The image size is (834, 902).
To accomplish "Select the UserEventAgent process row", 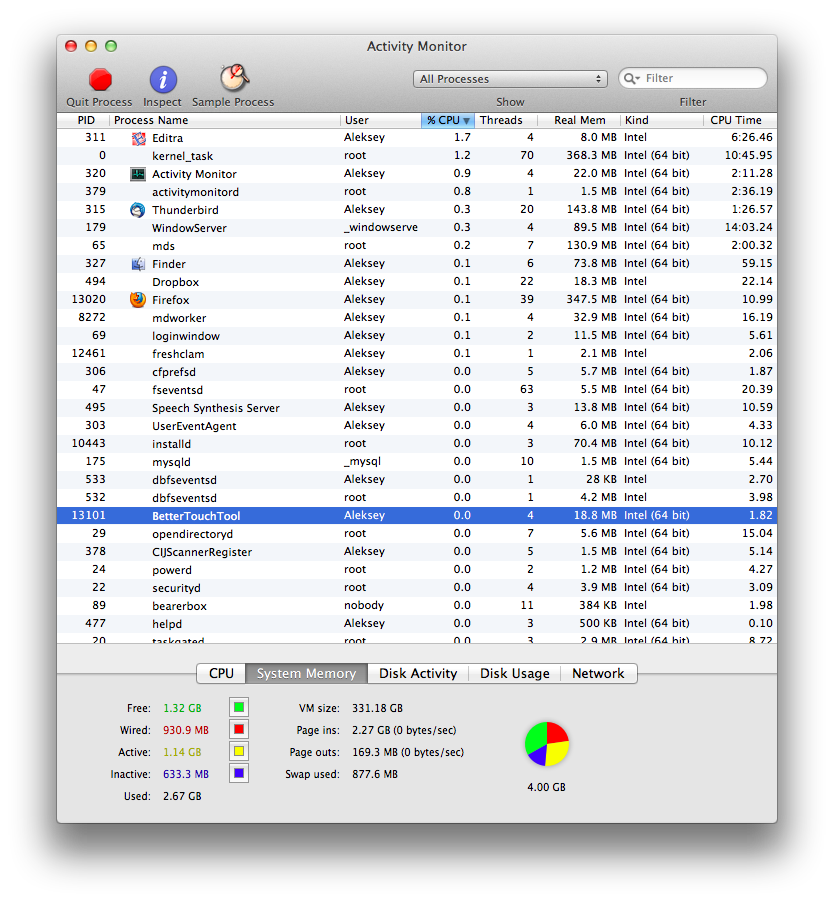I will (417, 426).
